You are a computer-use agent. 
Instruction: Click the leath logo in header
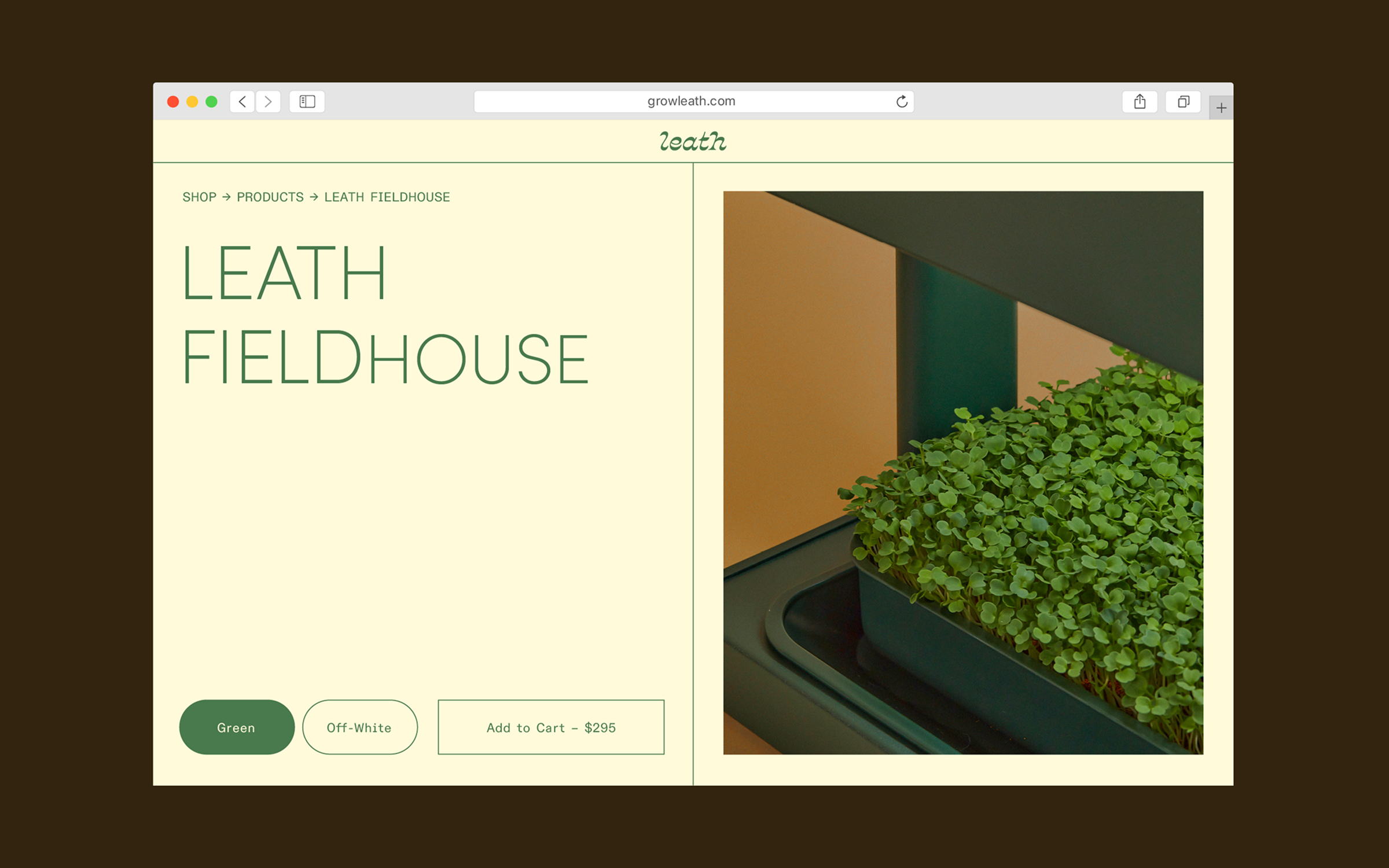click(693, 142)
